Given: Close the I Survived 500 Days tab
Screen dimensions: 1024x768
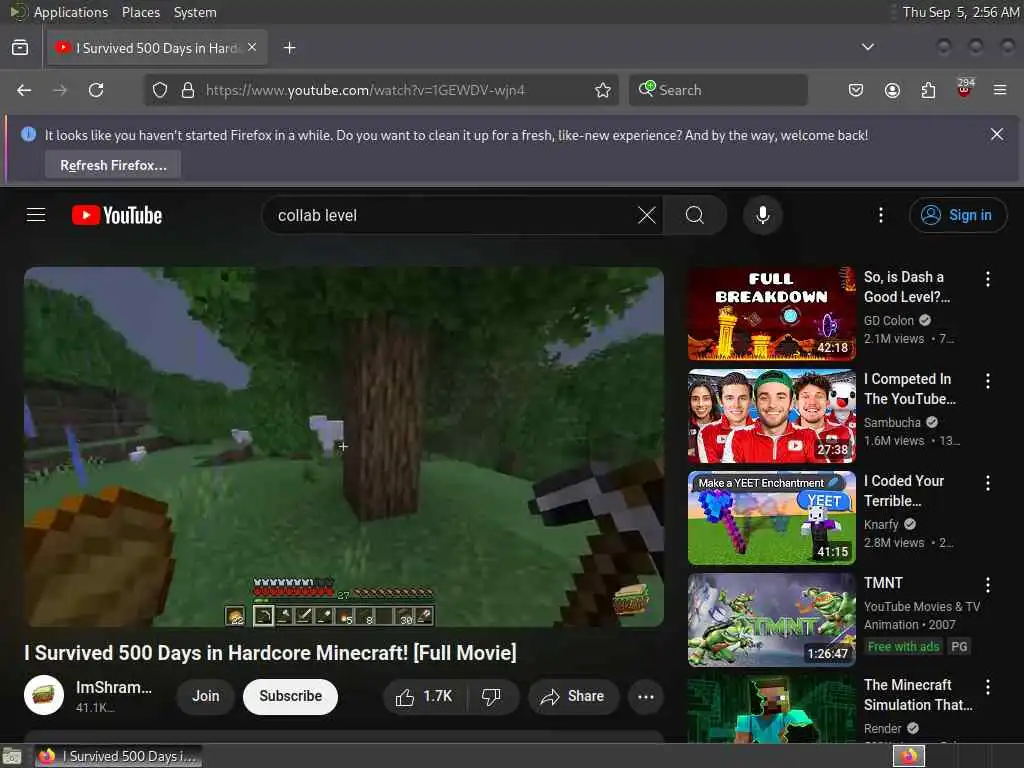Looking at the screenshot, I should point(252,48).
